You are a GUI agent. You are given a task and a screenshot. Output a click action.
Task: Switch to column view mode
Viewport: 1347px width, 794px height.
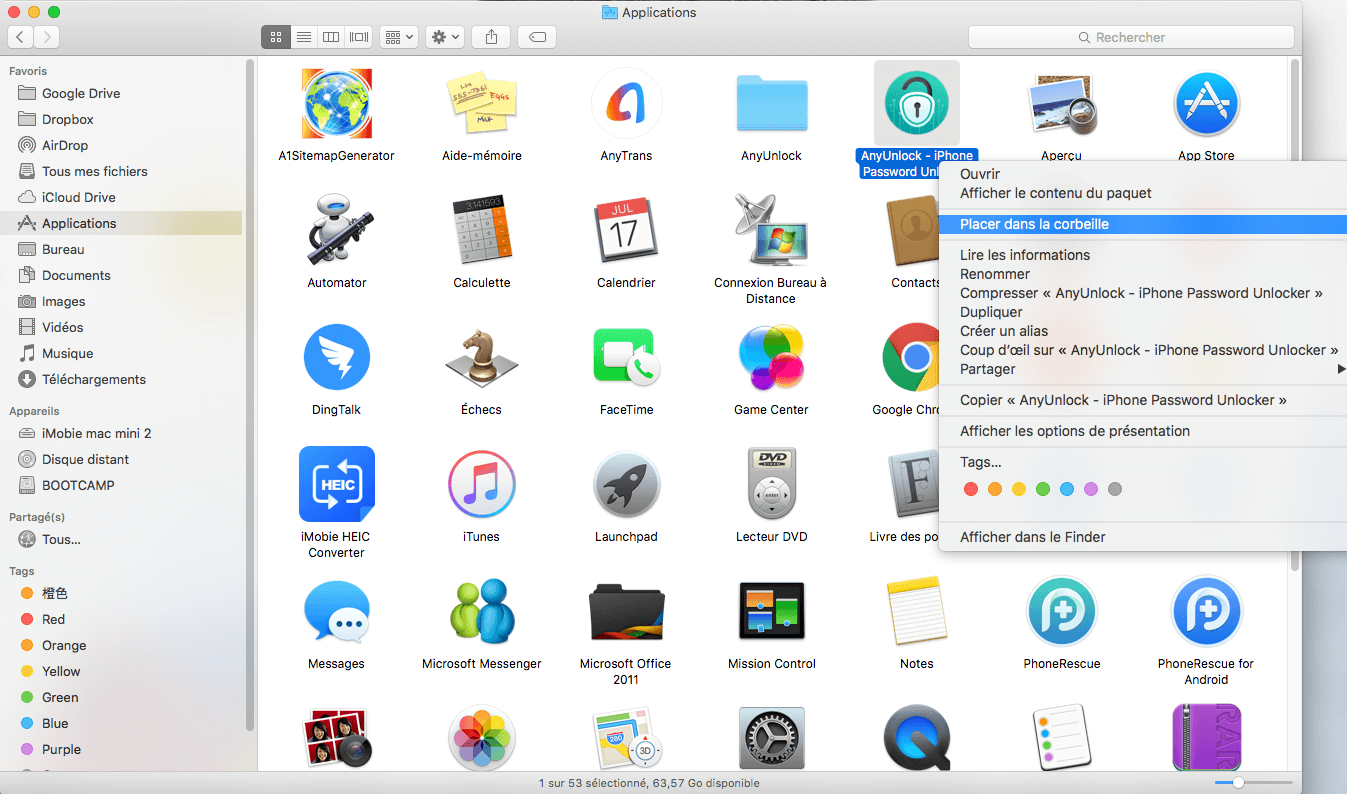331,37
